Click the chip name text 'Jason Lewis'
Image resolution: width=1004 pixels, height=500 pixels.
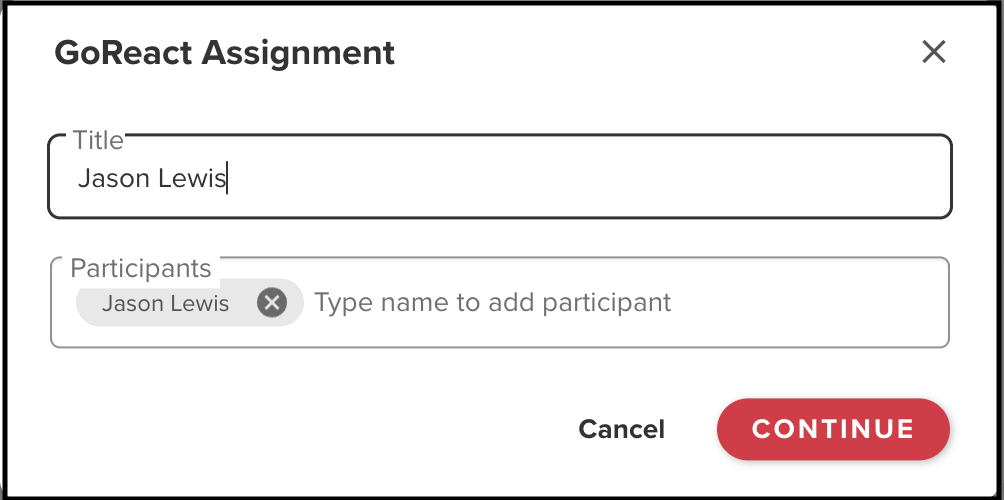tap(165, 303)
